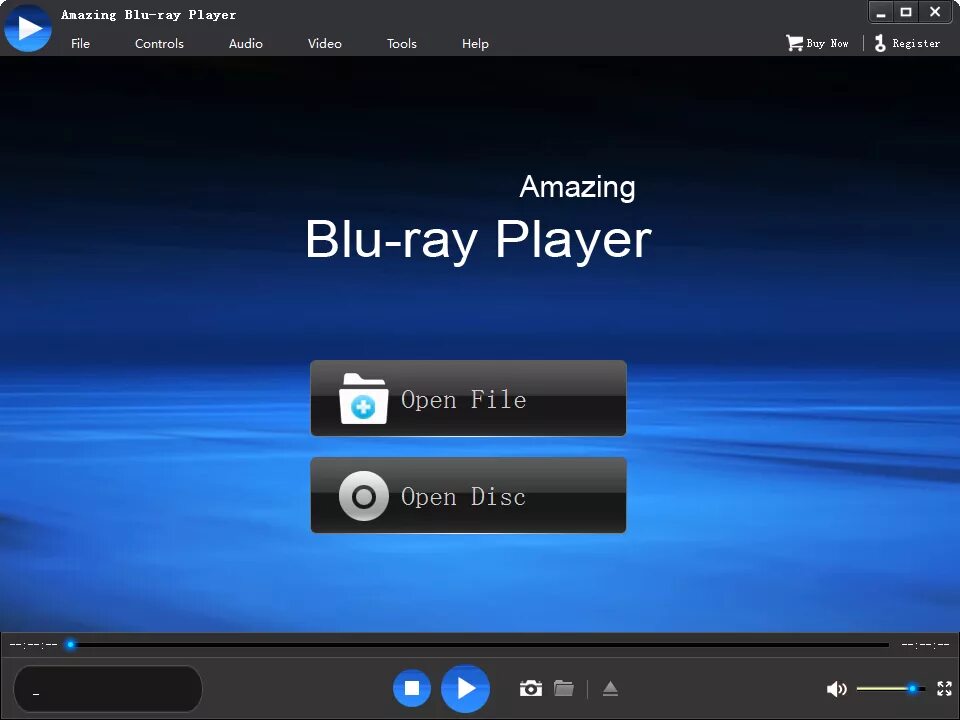Click the playback progress seek bar
960x720 pixels.
(x=479, y=645)
